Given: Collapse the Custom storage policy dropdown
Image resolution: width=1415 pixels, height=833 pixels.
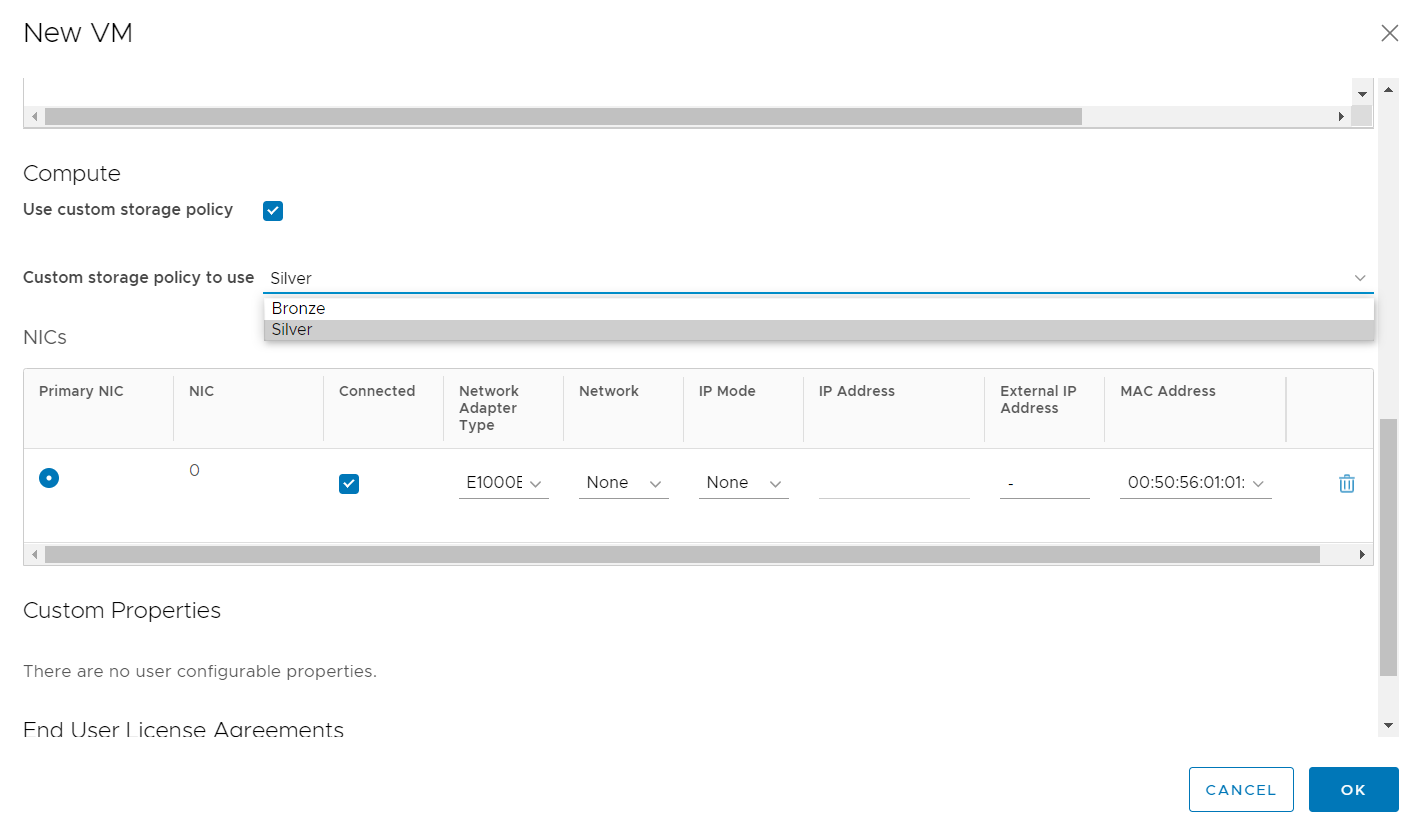Looking at the screenshot, I should pos(1359,278).
